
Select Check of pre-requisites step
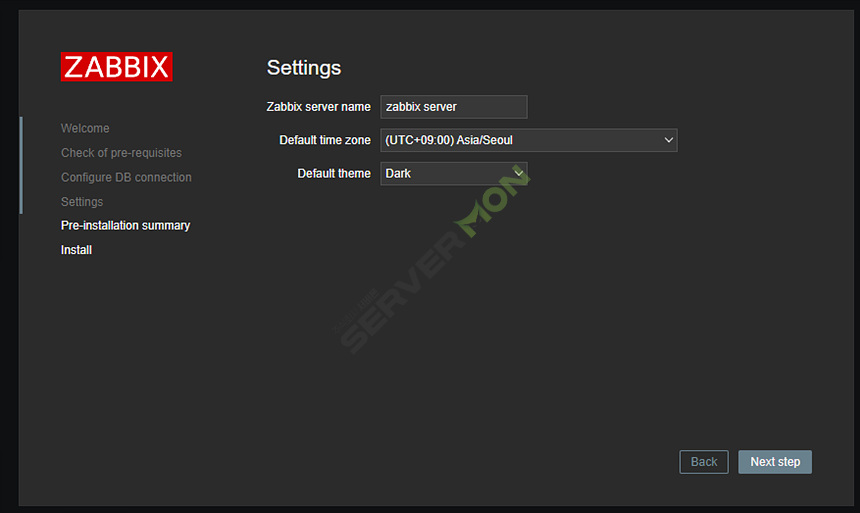click(121, 153)
